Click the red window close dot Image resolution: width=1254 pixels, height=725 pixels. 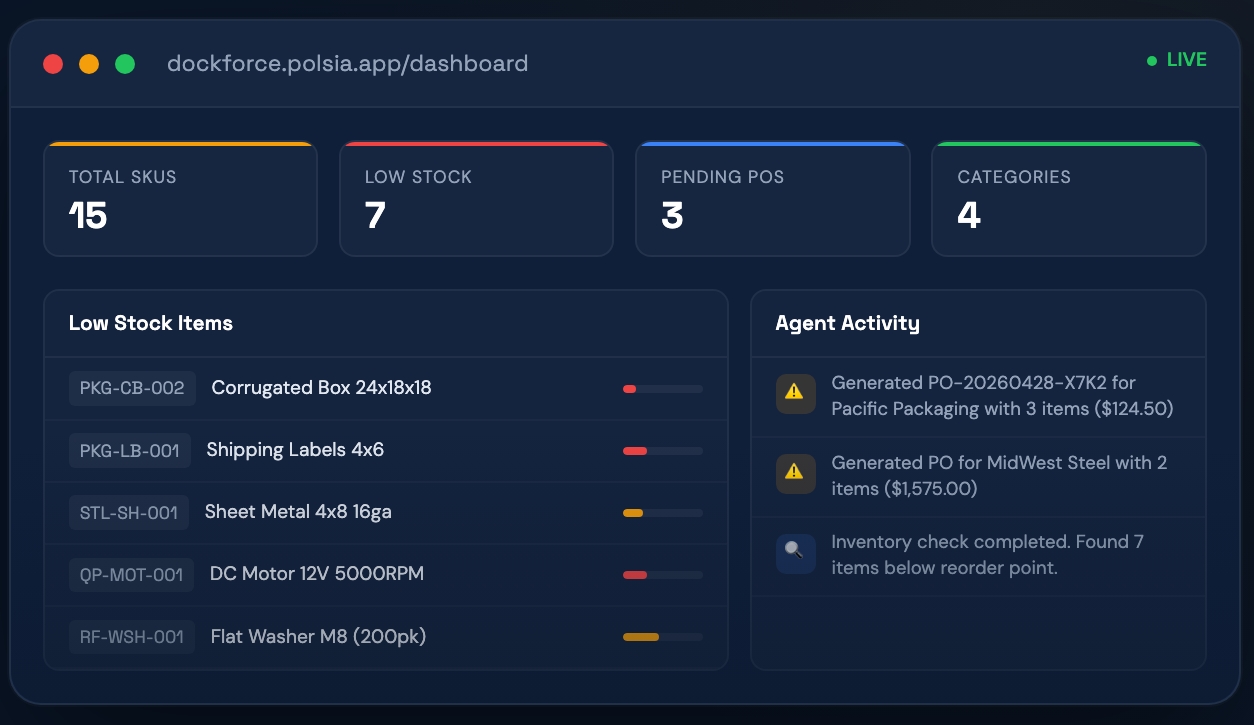53,64
